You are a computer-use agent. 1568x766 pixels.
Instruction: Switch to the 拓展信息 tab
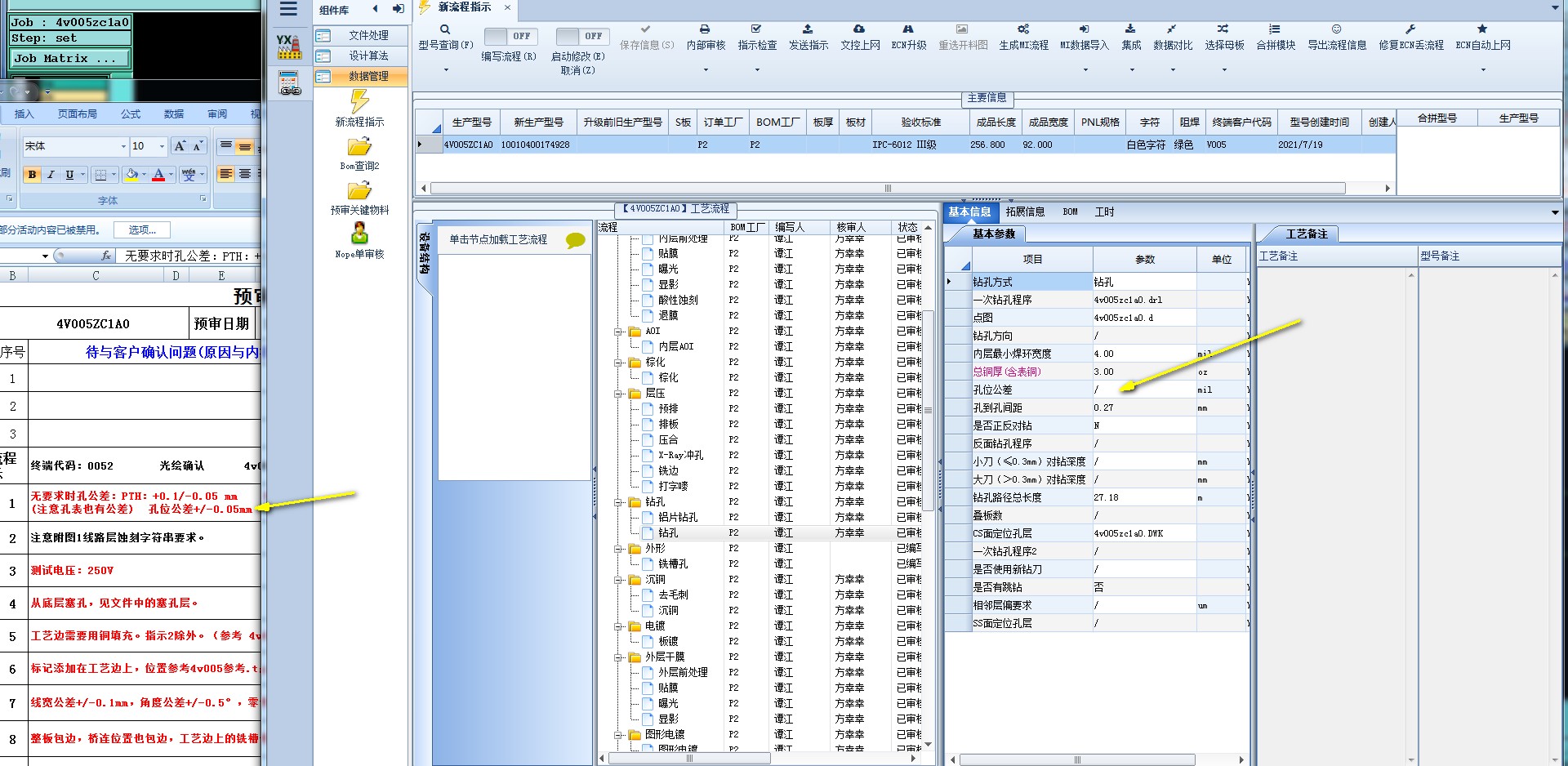tap(1025, 212)
